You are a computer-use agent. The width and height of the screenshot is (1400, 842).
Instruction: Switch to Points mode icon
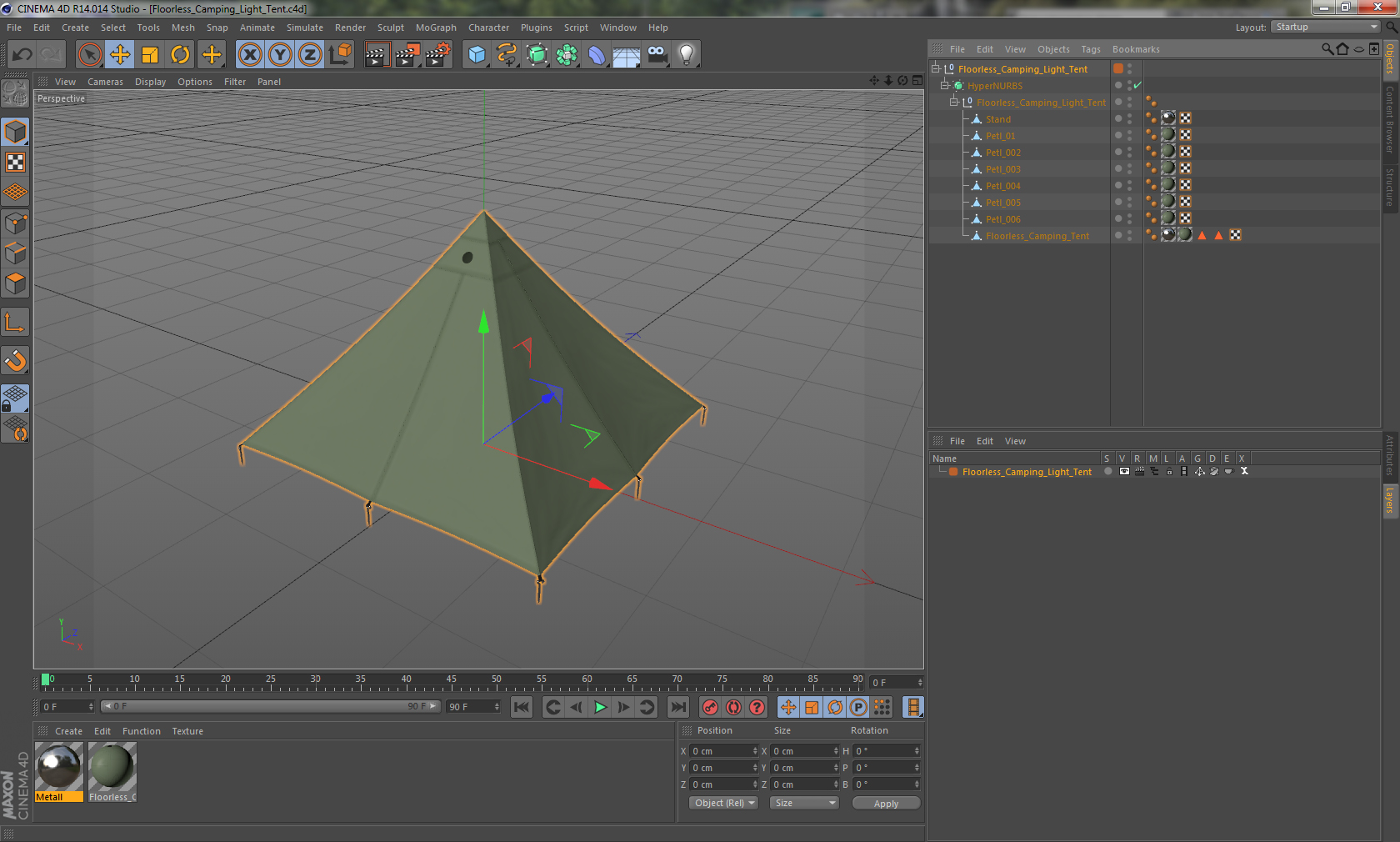(15, 223)
